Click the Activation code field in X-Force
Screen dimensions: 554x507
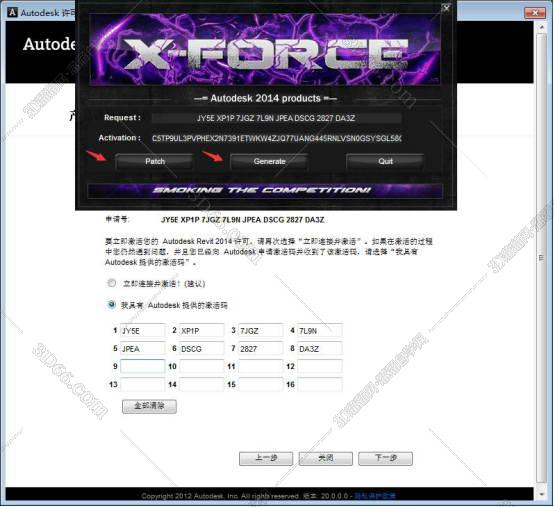pos(276,138)
